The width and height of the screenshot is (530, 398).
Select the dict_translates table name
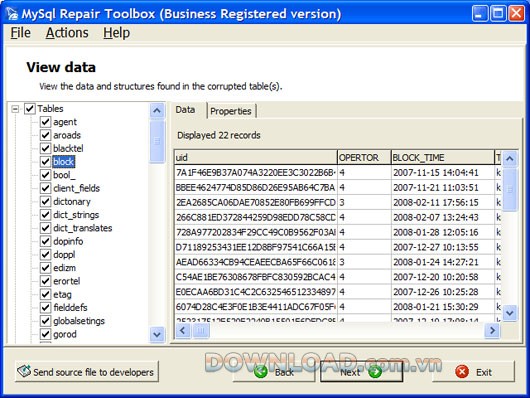(82, 228)
